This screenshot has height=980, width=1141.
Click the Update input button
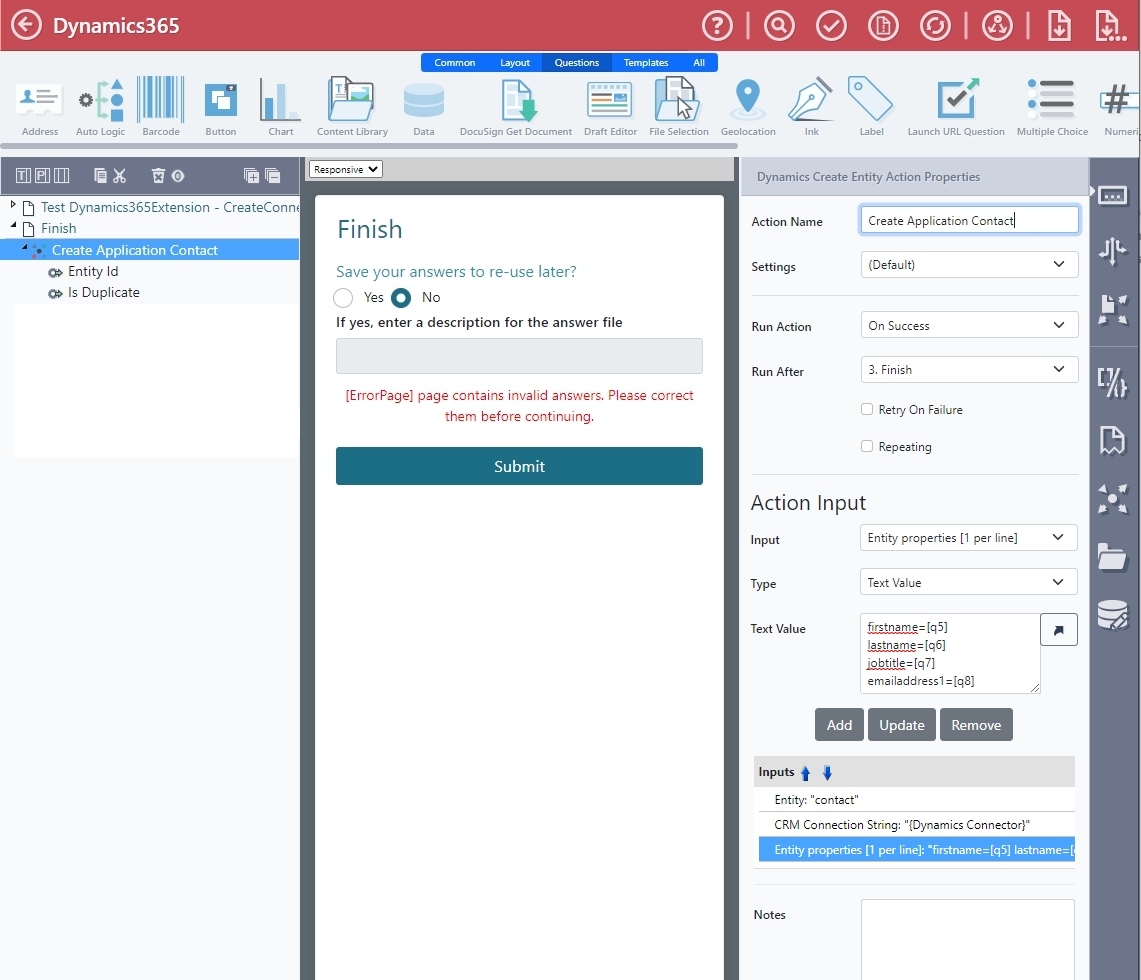[902, 725]
